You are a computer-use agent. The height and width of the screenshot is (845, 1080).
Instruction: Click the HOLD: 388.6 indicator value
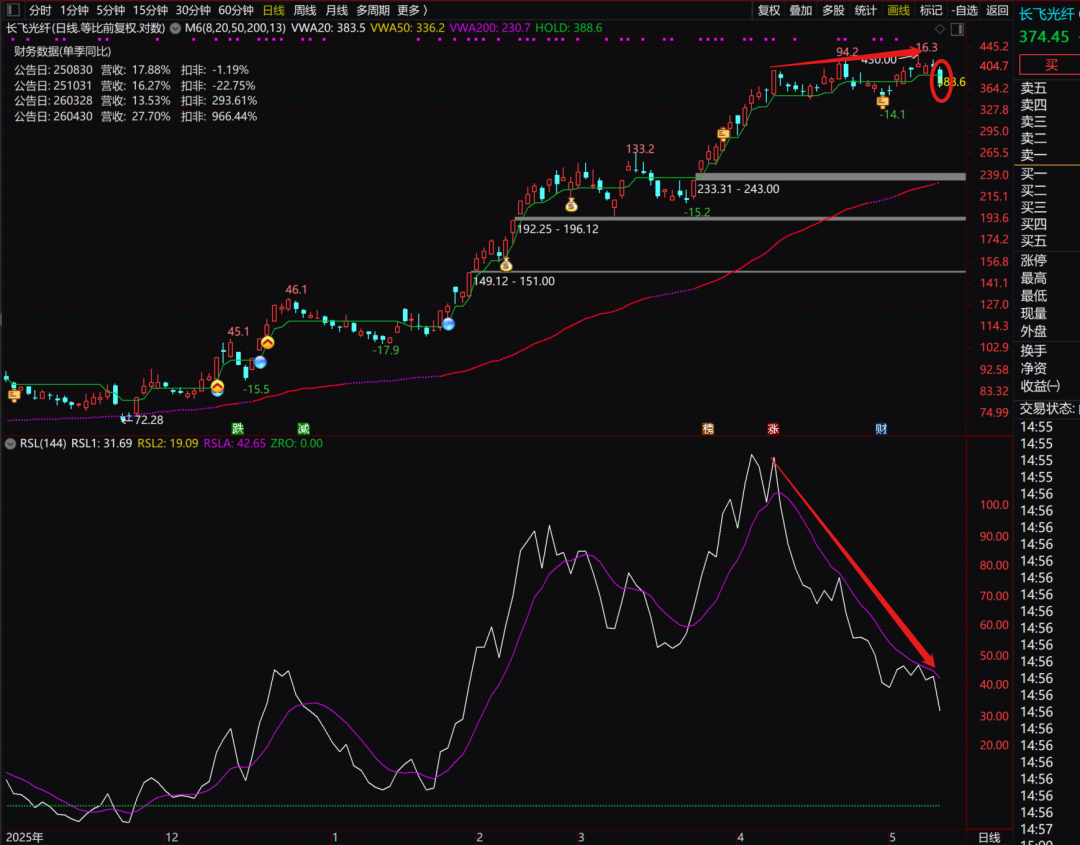click(x=568, y=28)
